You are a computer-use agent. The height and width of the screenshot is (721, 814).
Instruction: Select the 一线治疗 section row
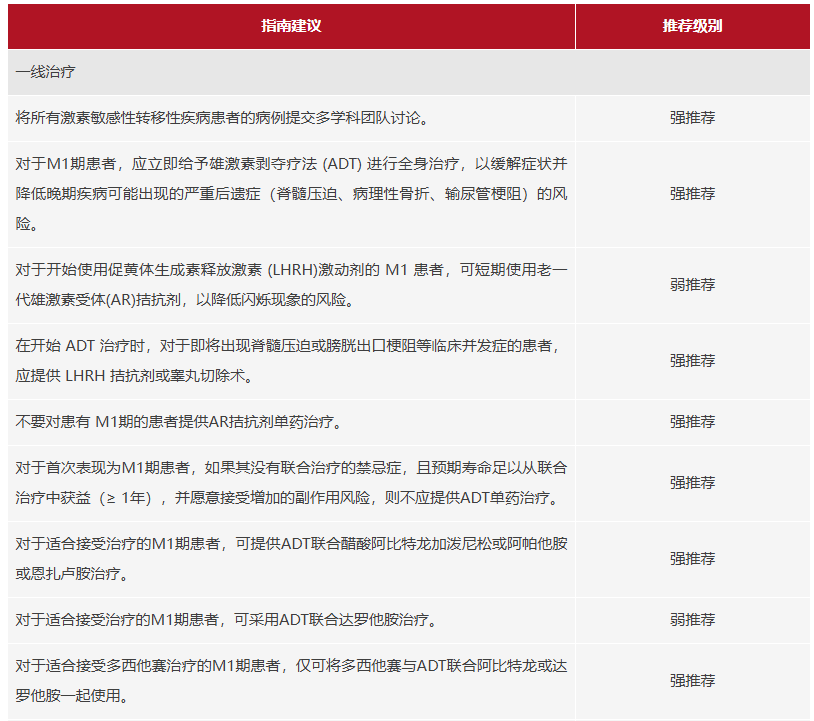(46, 72)
